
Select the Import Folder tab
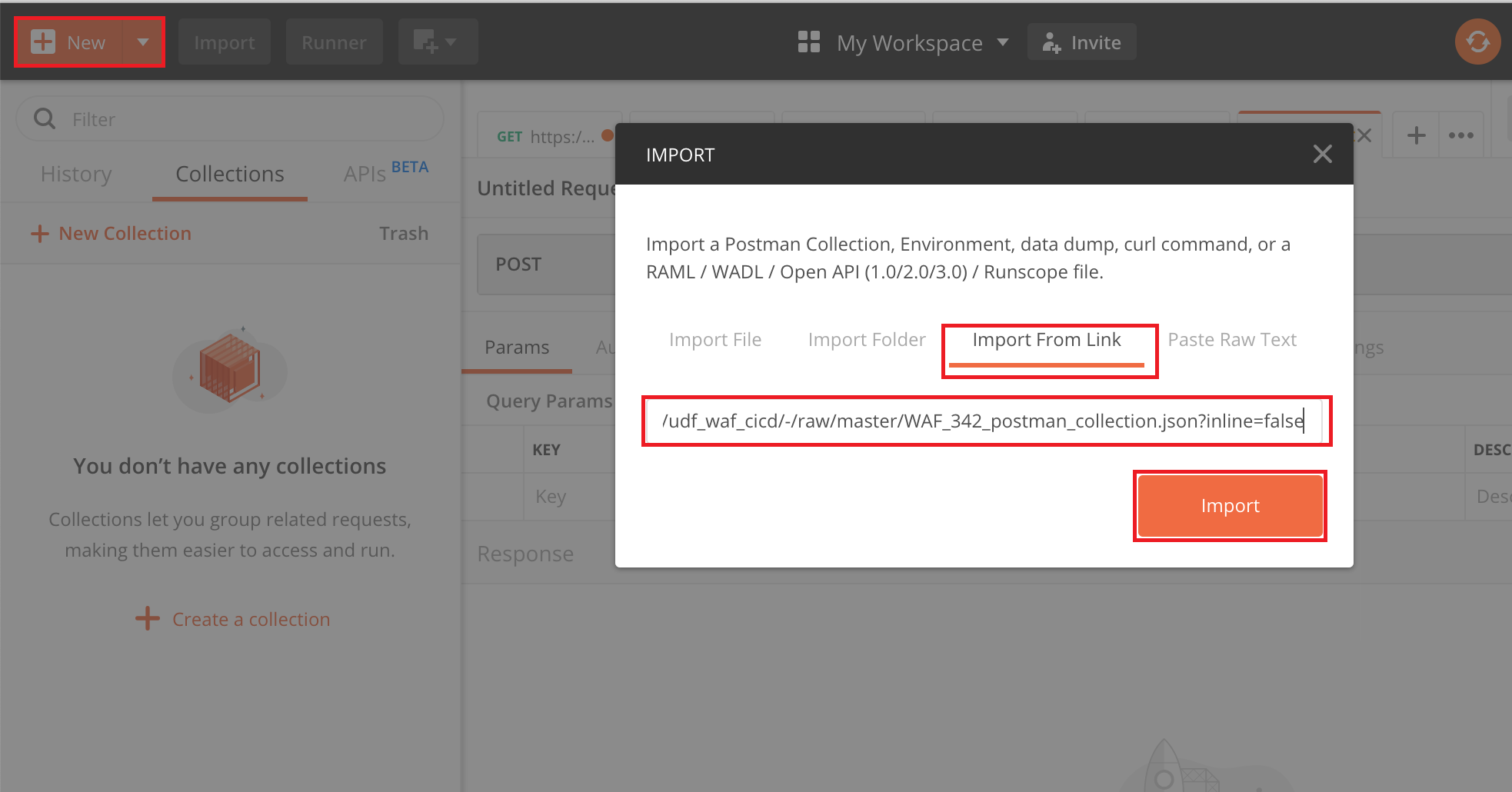pyautogui.click(x=867, y=340)
